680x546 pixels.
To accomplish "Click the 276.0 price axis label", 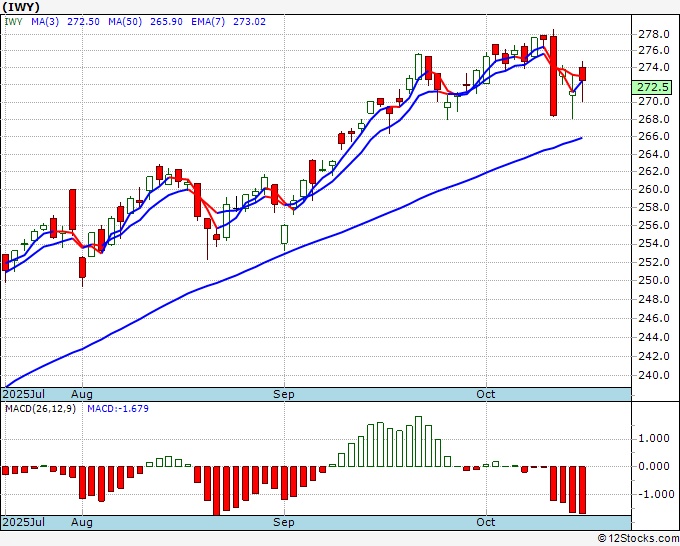I will [654, 50].
